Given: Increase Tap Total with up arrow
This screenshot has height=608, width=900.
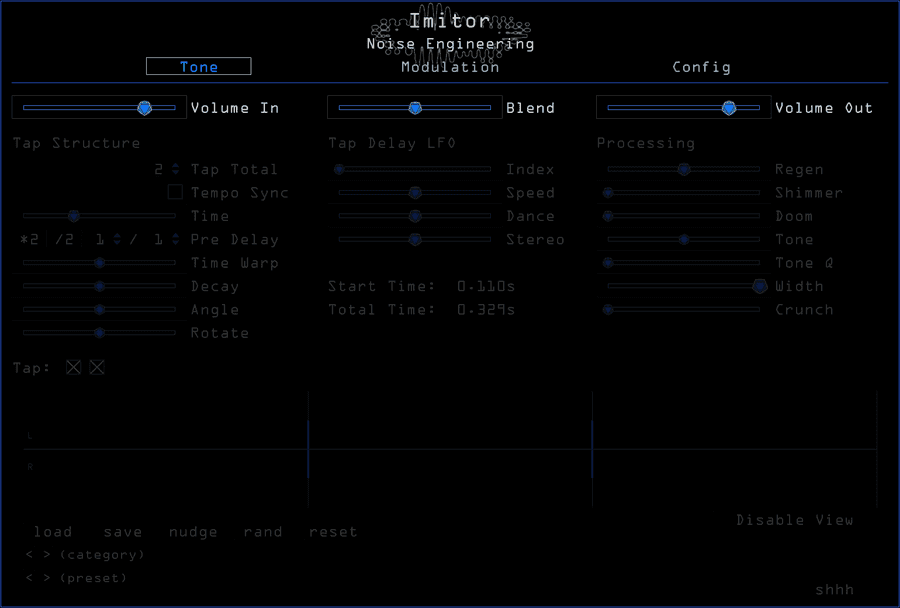Looking at the screenshot, I should coord(176,166).
